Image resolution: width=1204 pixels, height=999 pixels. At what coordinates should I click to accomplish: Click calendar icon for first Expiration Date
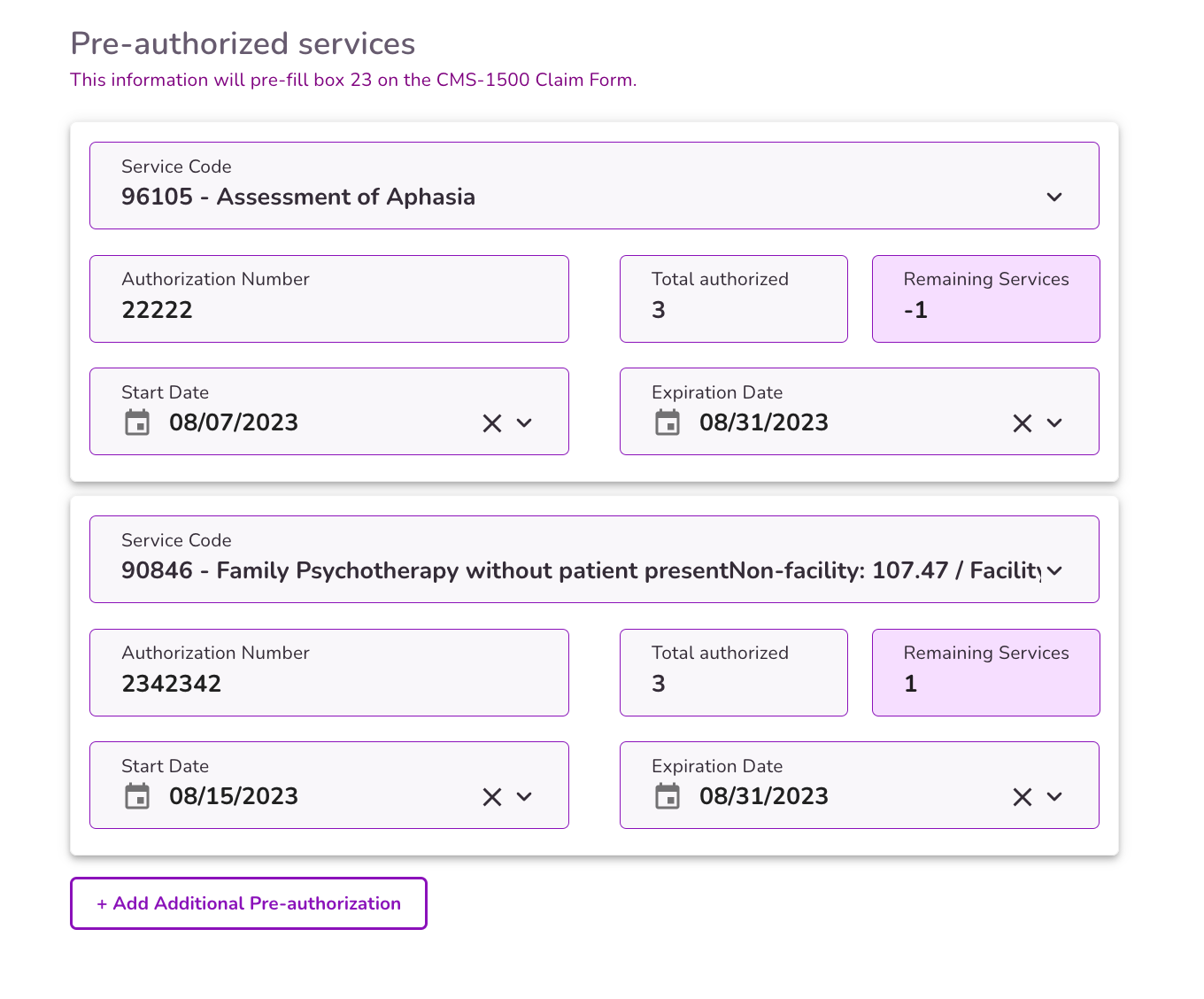[668, 422]
